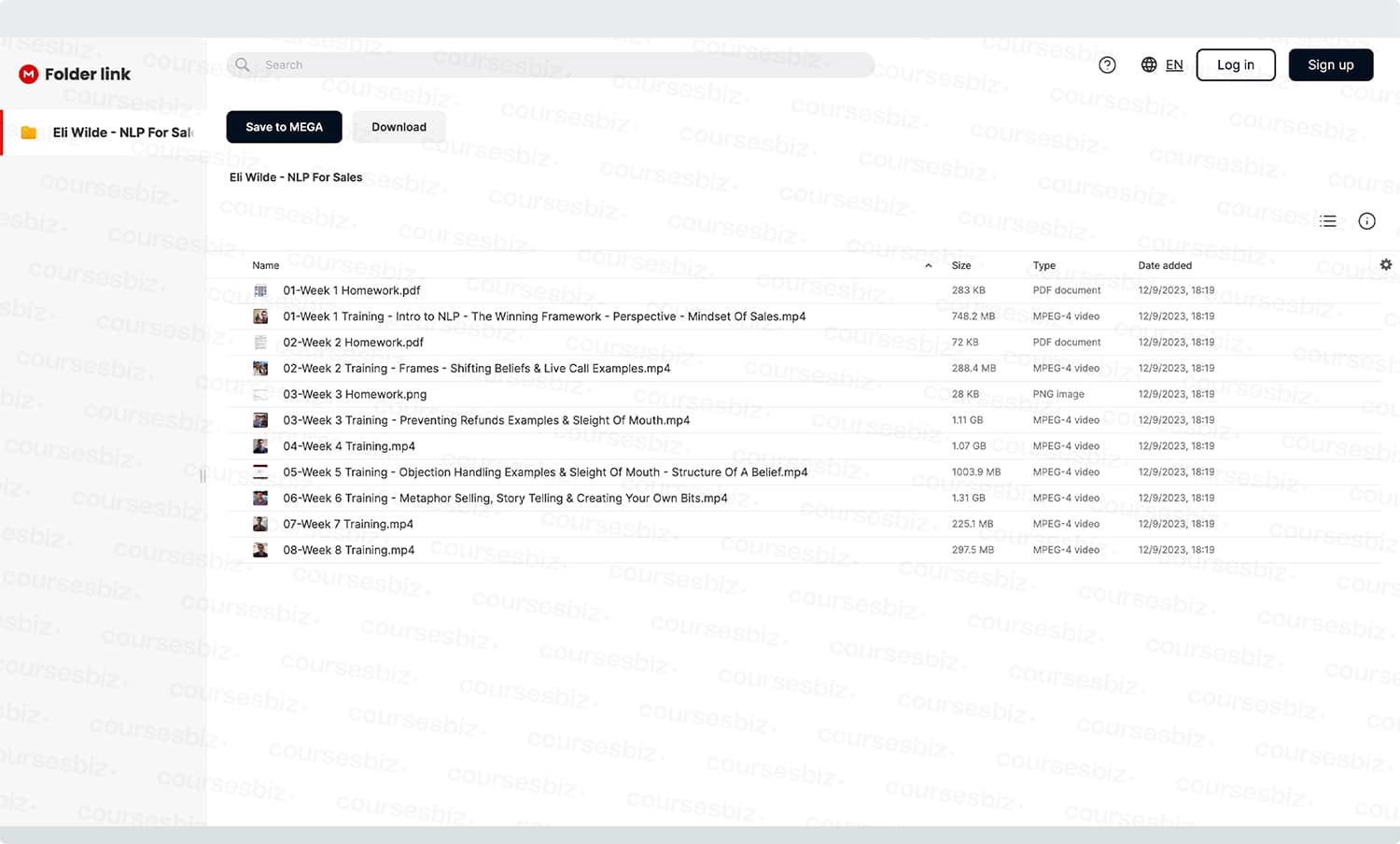Click thumbnail of 06-Week 6 Training video
The width and height of the screenshot is (1400, 844).
[x=260, y=498]
